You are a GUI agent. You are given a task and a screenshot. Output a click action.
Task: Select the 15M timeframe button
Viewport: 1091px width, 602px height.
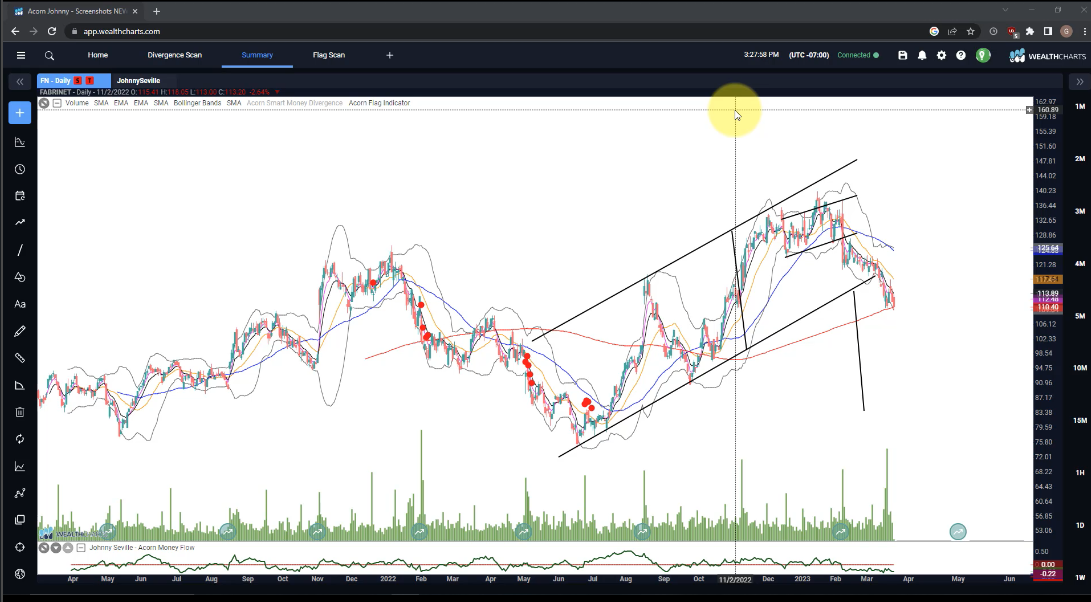[x=1080, y=420]
